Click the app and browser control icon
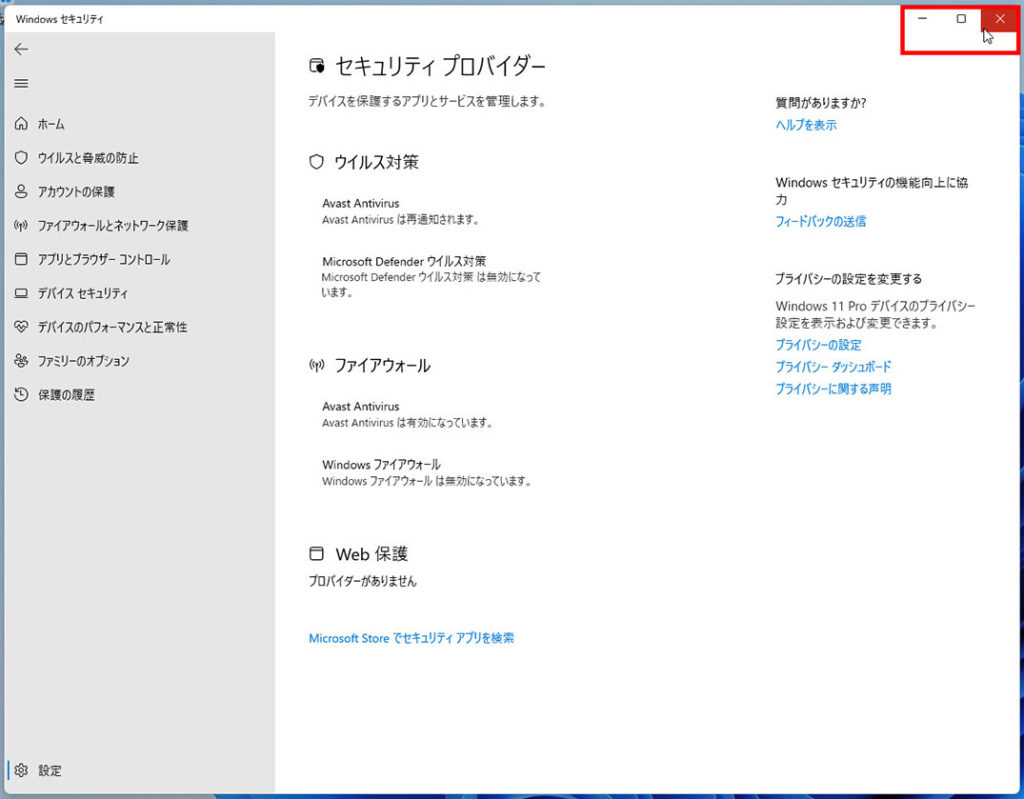Image resolution: width=1024 pixels, height=799 pixels. point(21,259)
